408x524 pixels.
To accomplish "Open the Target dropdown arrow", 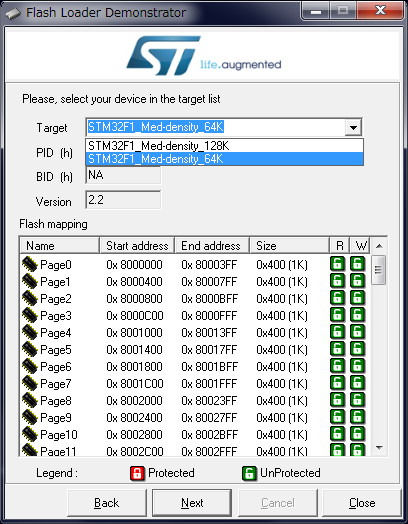I will [353, 127].
